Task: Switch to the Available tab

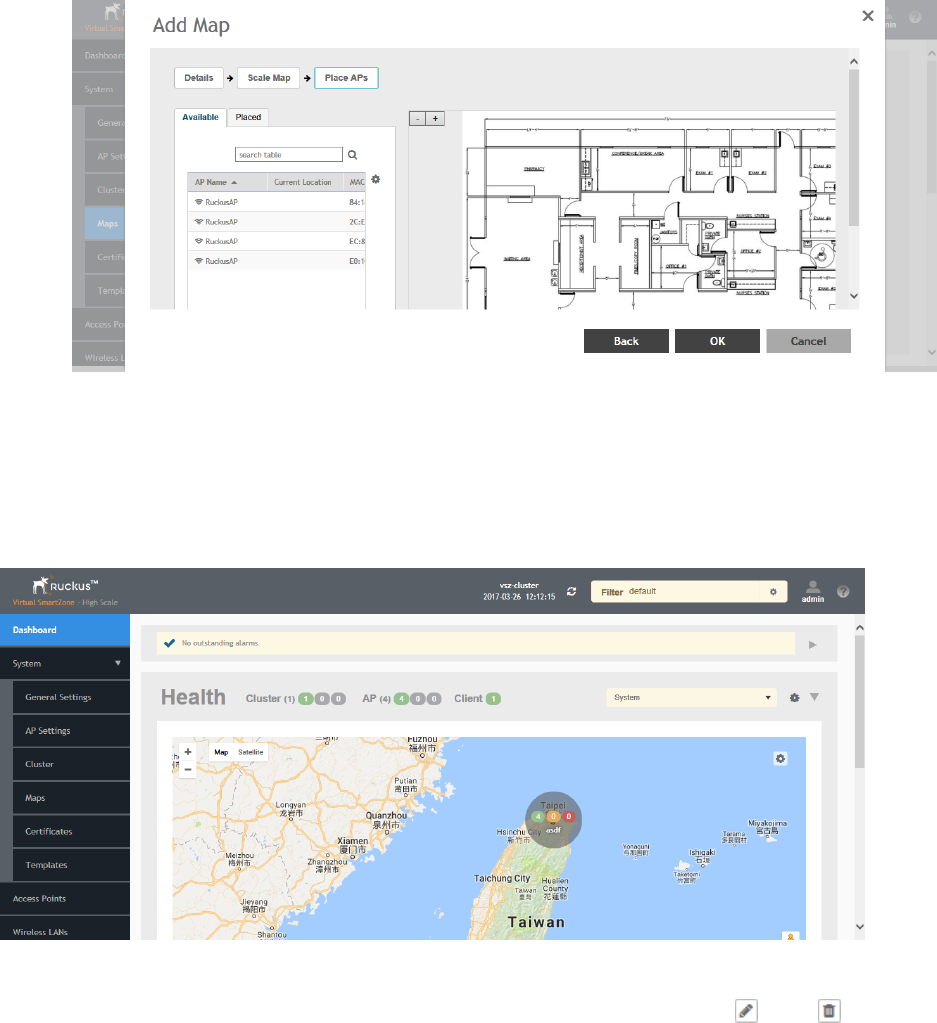Action: click(200, 117)
